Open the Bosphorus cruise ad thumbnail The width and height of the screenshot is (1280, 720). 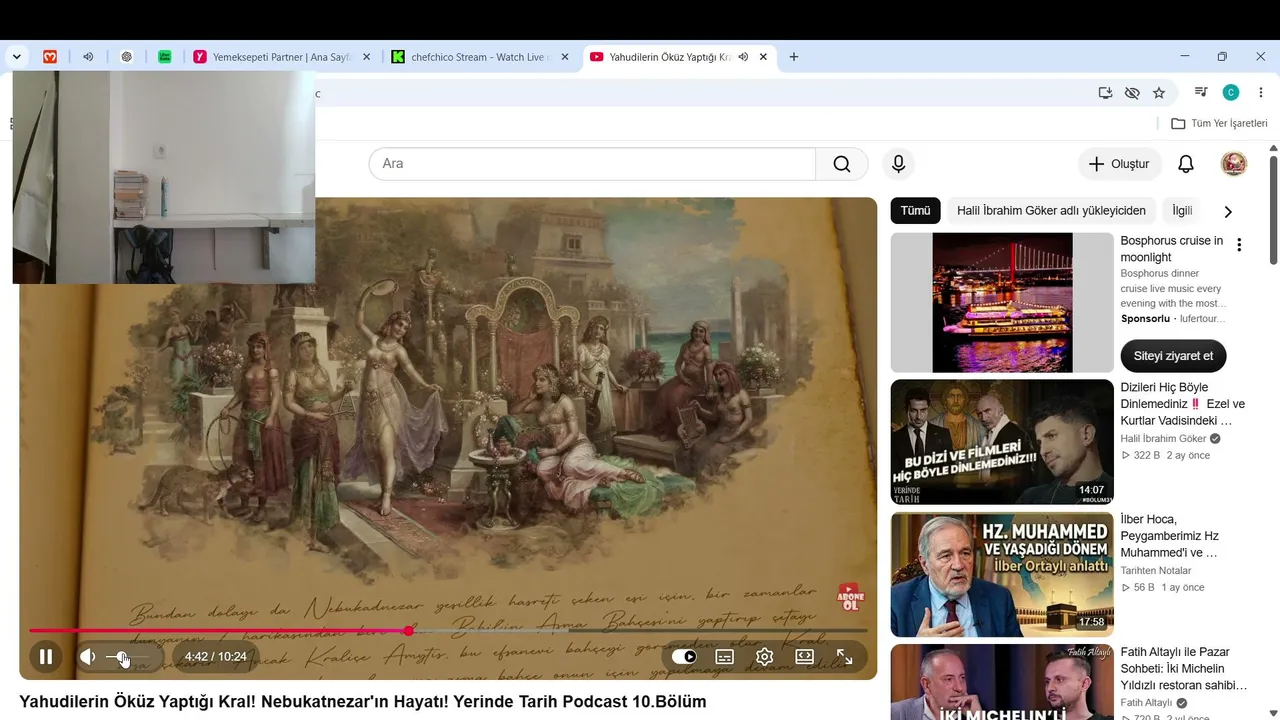(1002, 303)
